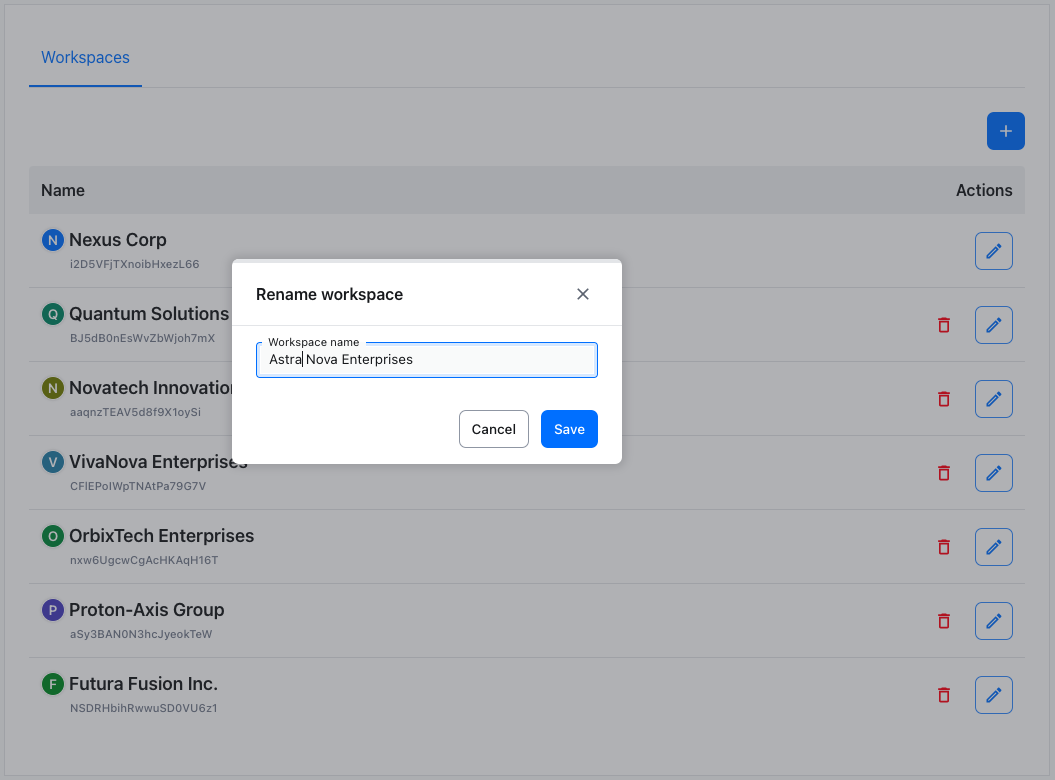Switch to the Workspaces tab
Viewport: 1055px width, 780px height.
point(85,58)
